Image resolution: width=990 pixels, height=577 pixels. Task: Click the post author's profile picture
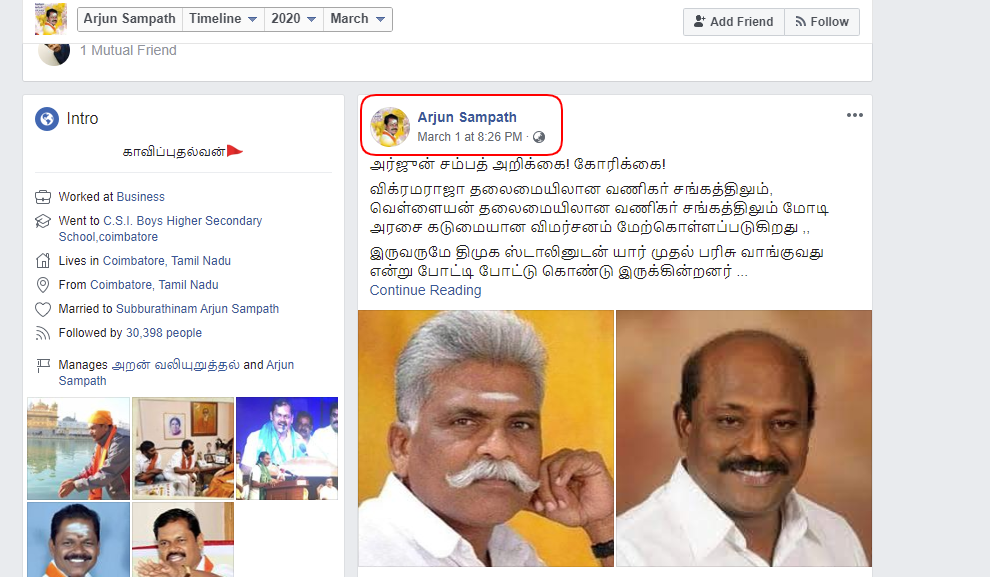tap(390, 127)
